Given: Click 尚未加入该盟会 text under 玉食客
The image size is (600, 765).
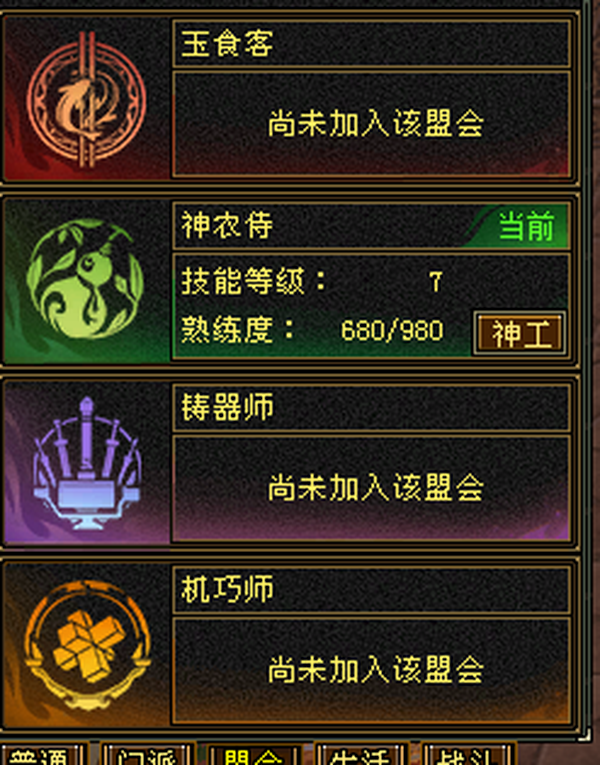Looking at the screenshot, I should click(x=376, y=123).
